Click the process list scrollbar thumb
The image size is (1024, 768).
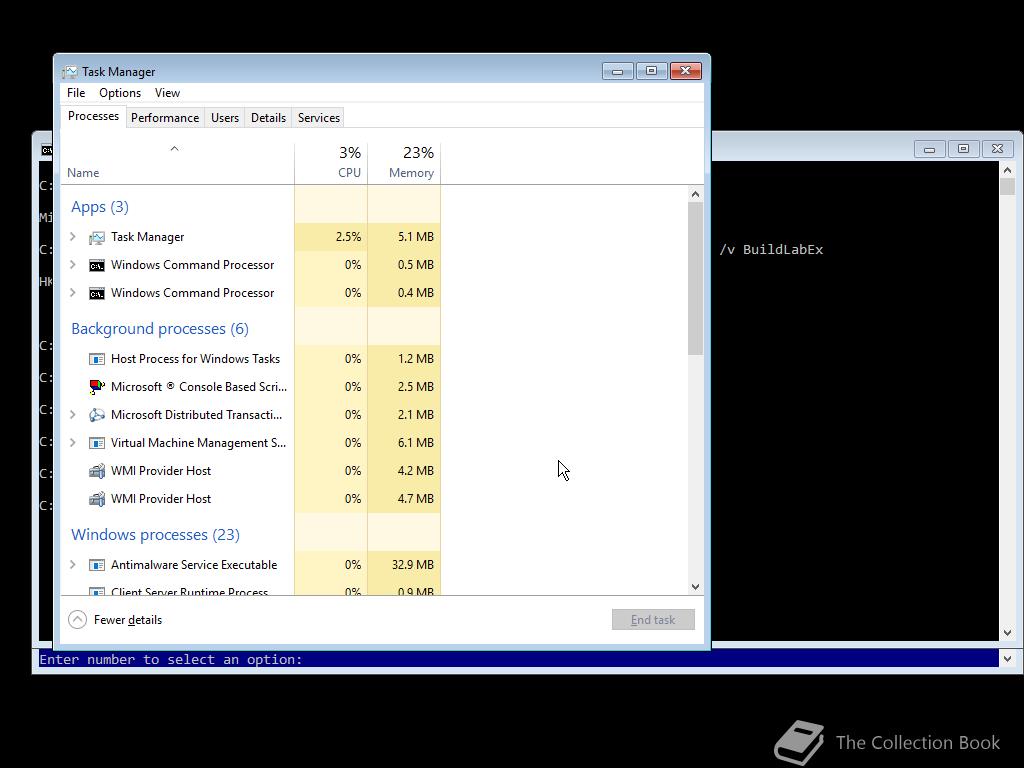point(696,279)
